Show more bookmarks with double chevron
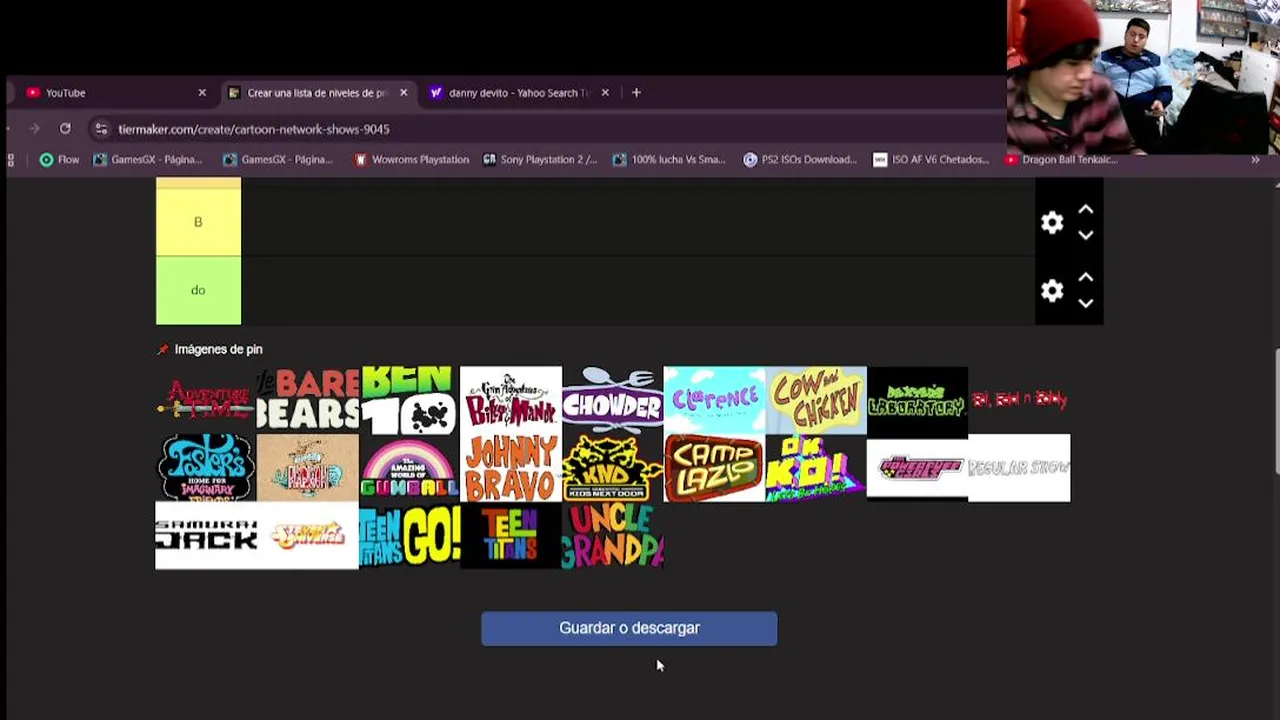The image size is (1280, 720). pos(1255,159)
